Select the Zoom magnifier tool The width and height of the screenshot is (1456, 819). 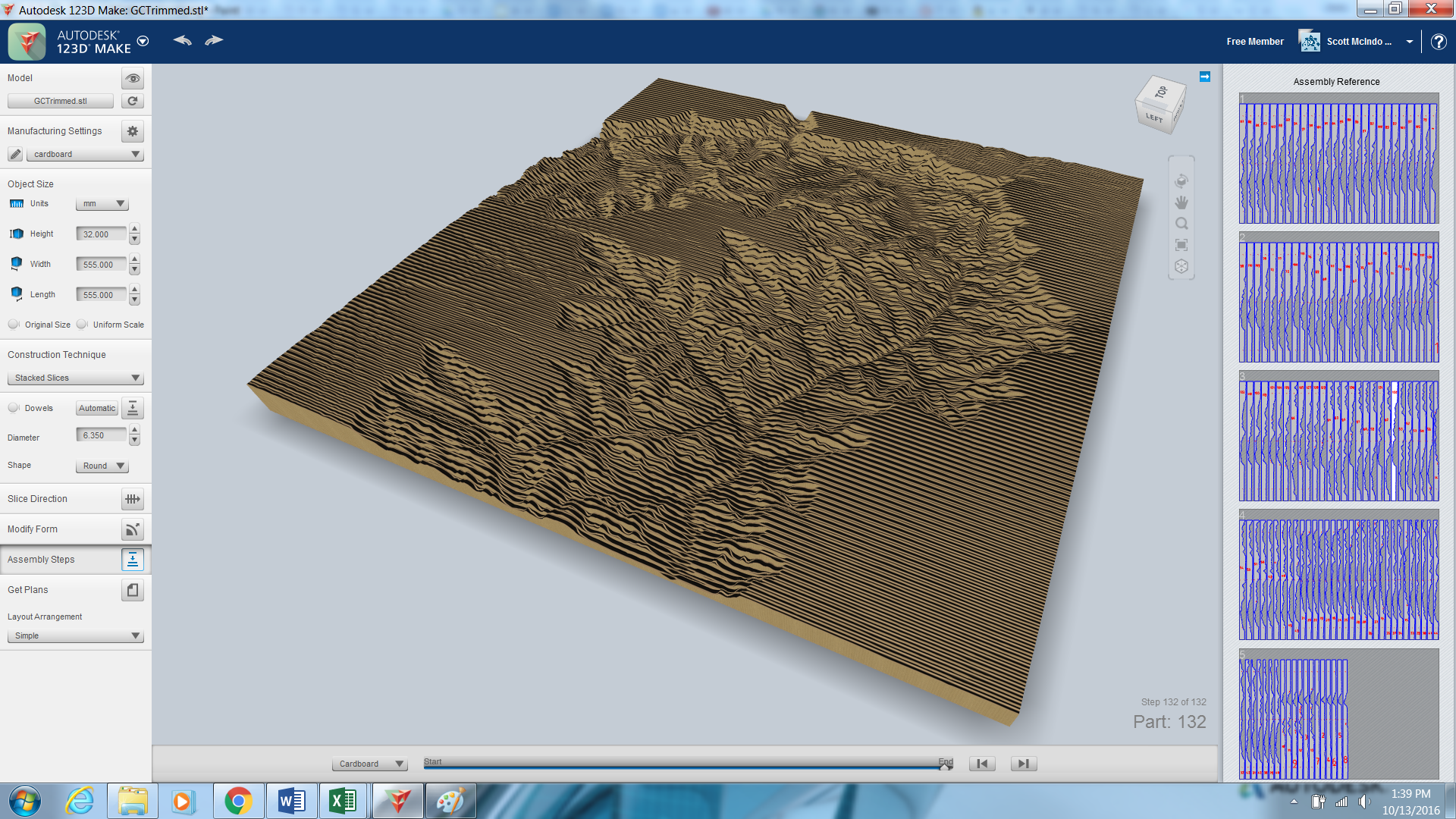(1181, 224)
